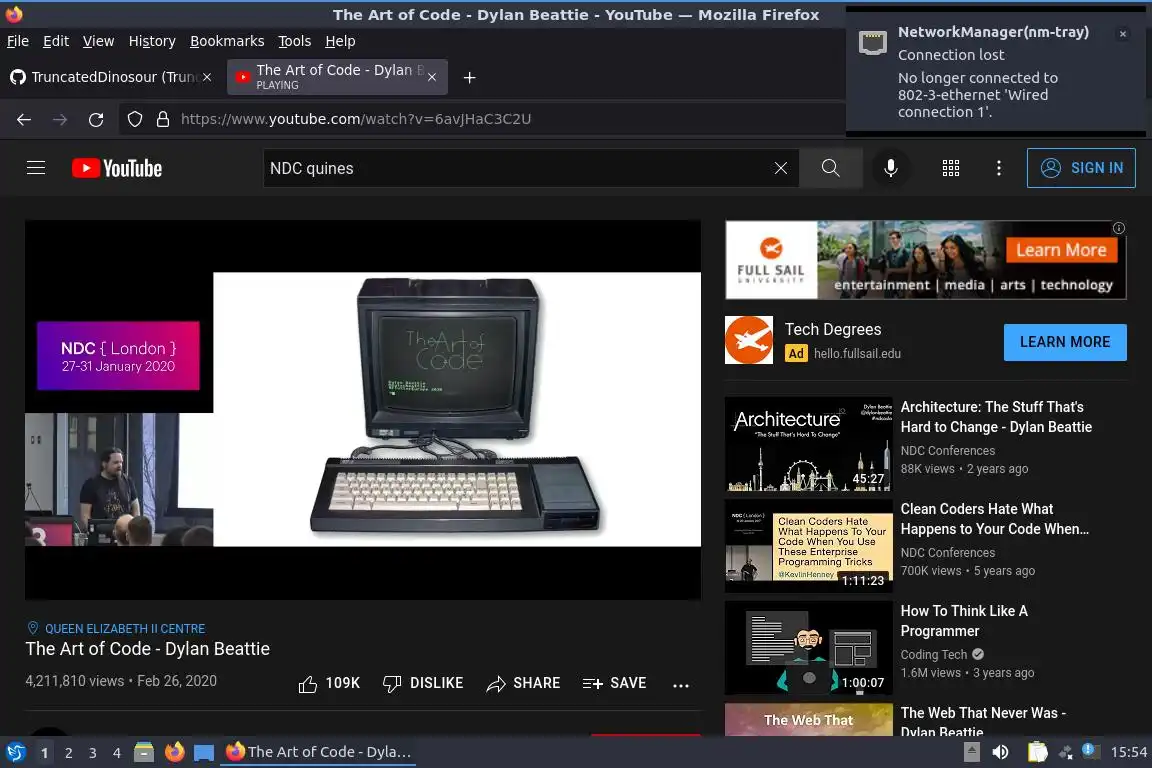Open QUEEN ELIZABETH II CENTRE location link
The image size is (1152, 768).
pos(125,628)
